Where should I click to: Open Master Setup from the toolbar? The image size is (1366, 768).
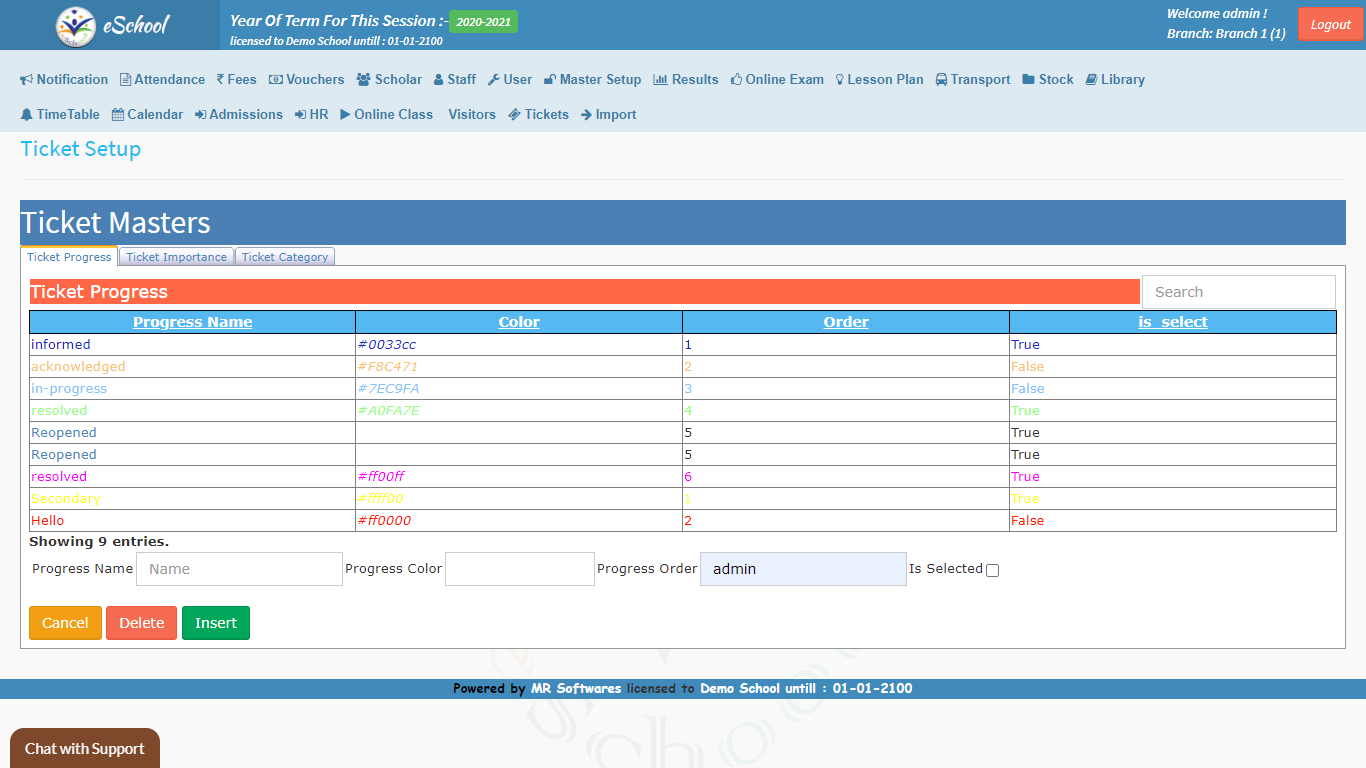click(x=549, y=79)
